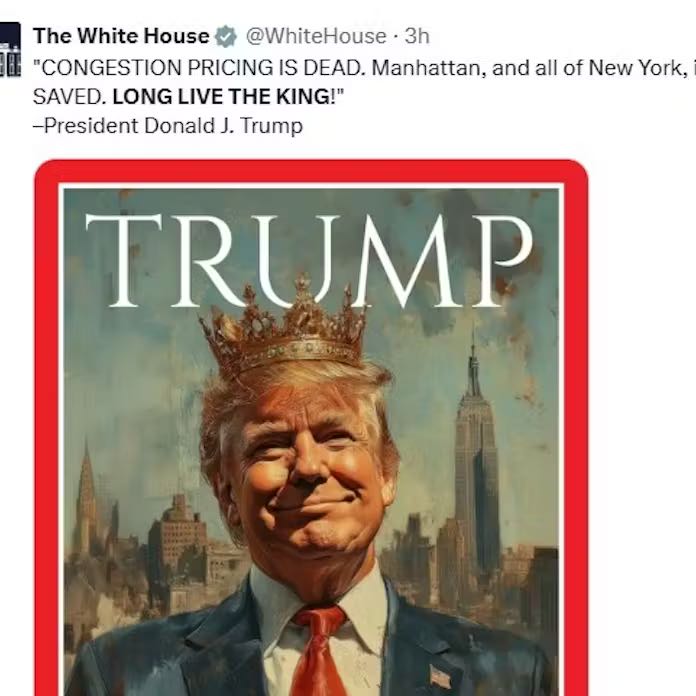Click "Manhattan, and all of New York" text

527,68
